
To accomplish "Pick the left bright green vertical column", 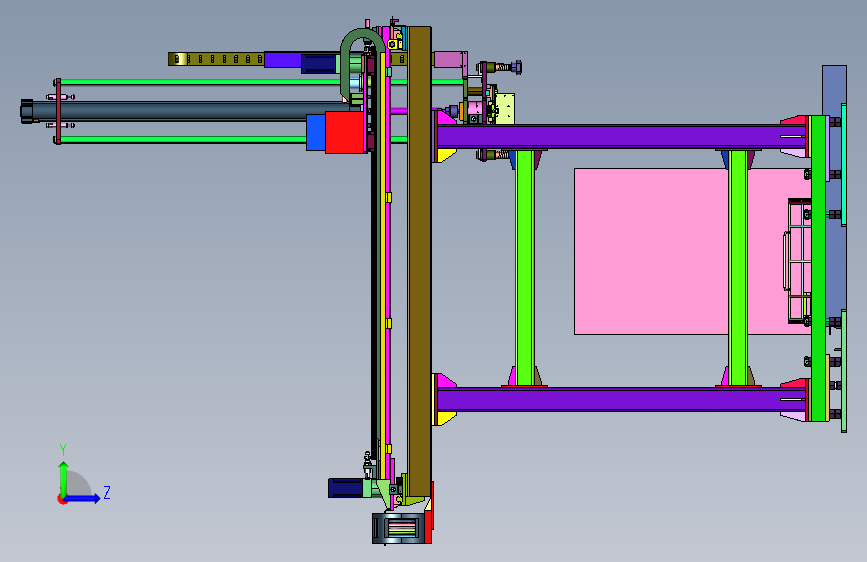I will pyautogui.click(x=525, y=268).
